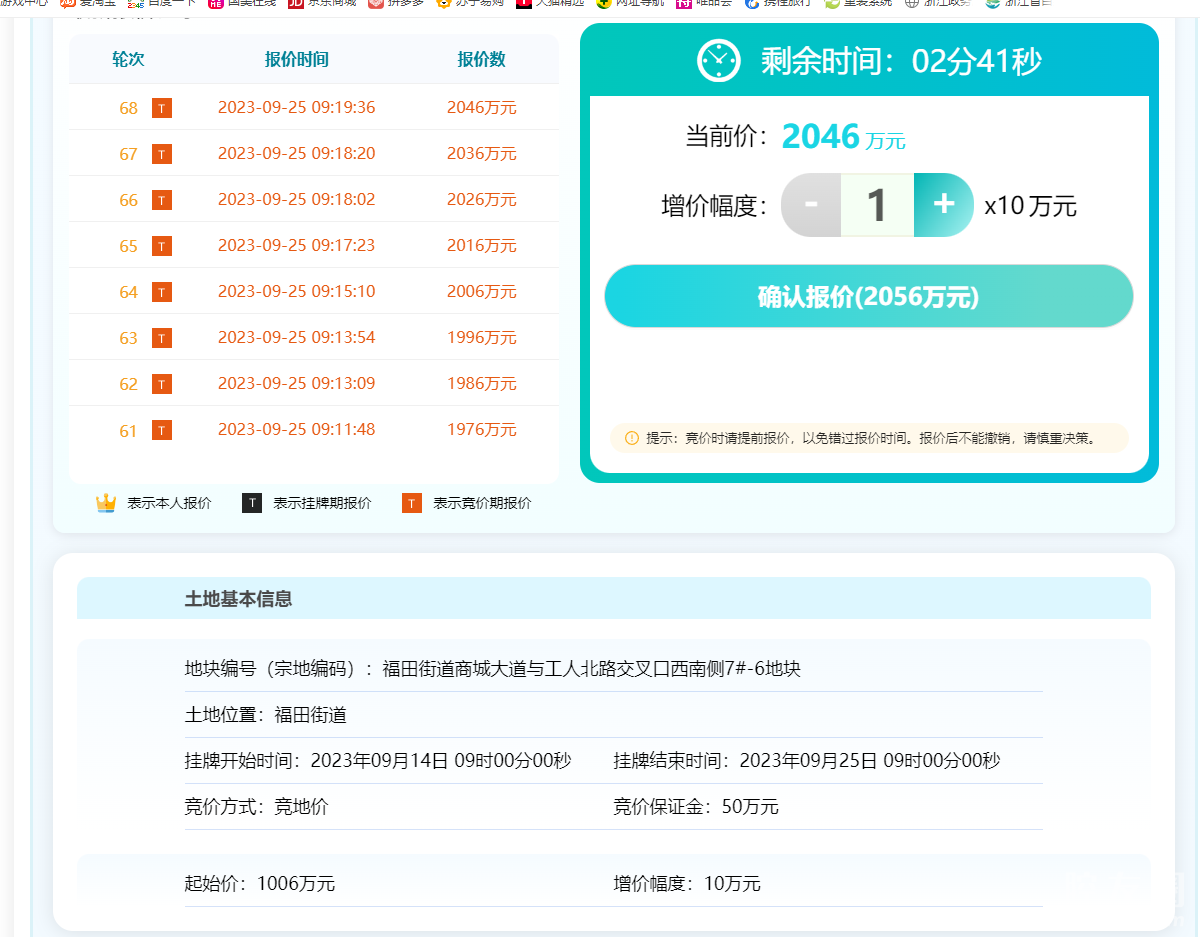Open the 京东商城 bookmark
The width and height of the screenshot is (1200, 937).
click(322, 3)
